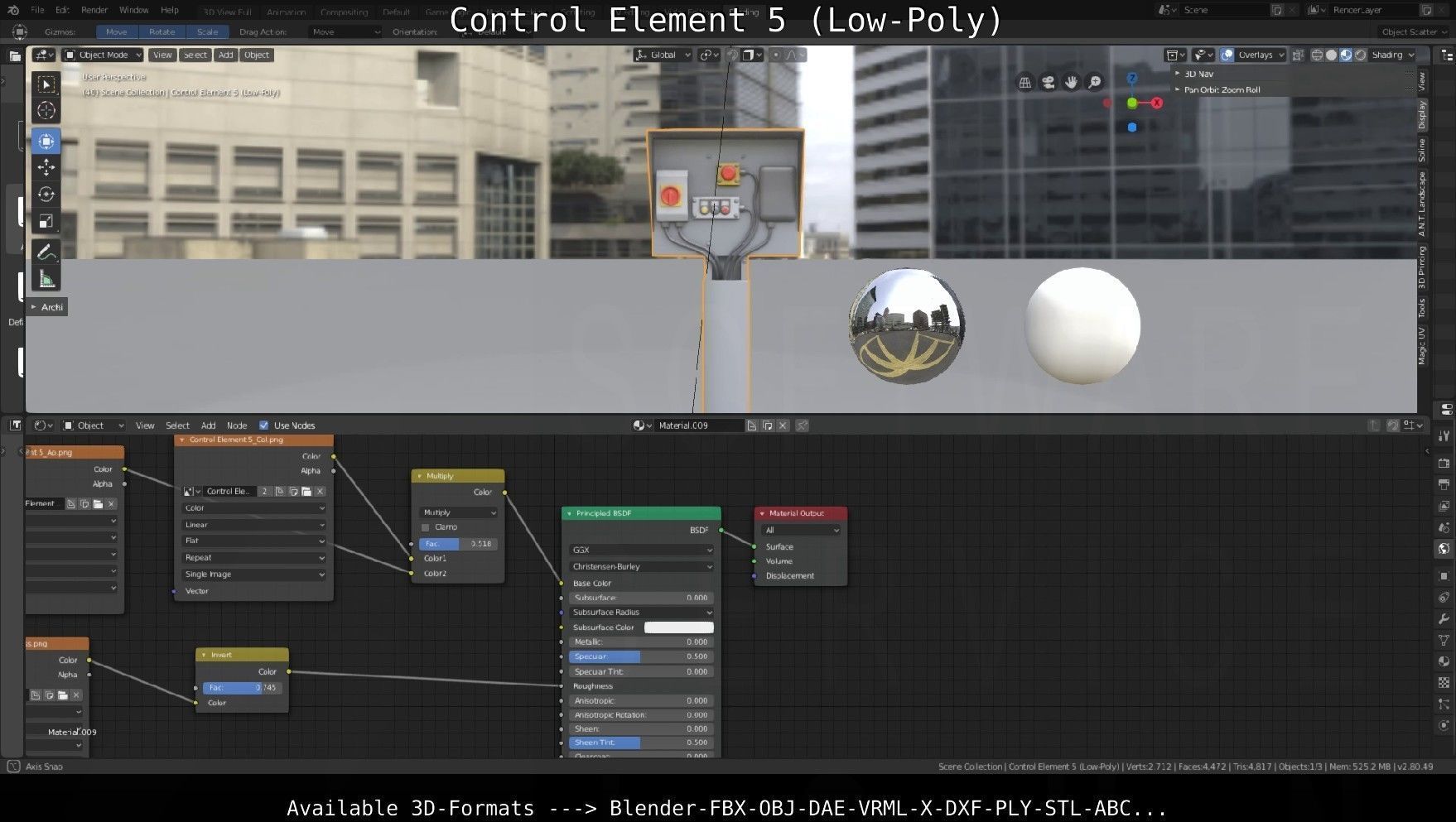The width and height of the screenshot is (1456, 822).
Task: Toggle Scale gizmo button
Action: 207,32
